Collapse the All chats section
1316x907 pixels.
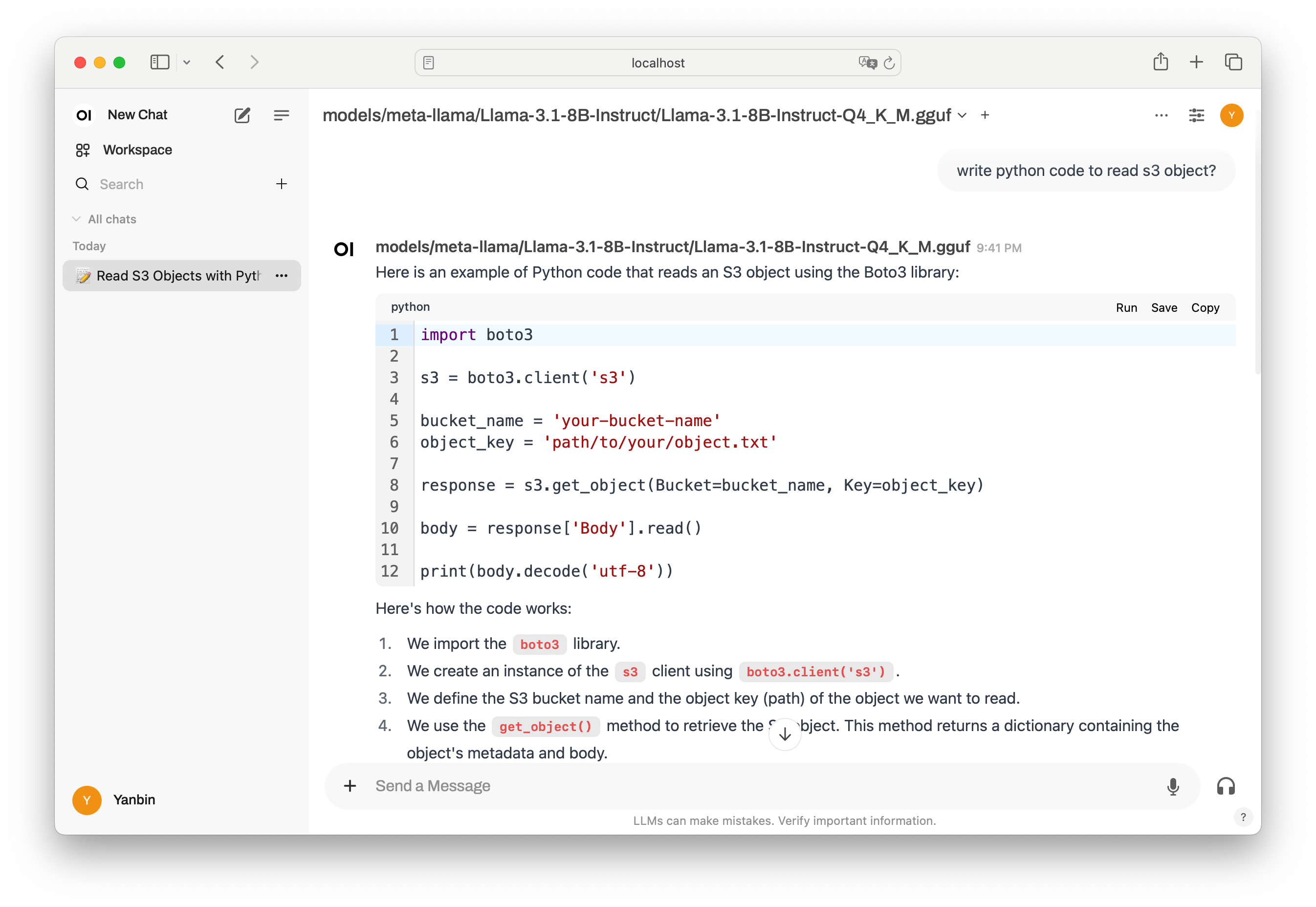click(77, 219)
